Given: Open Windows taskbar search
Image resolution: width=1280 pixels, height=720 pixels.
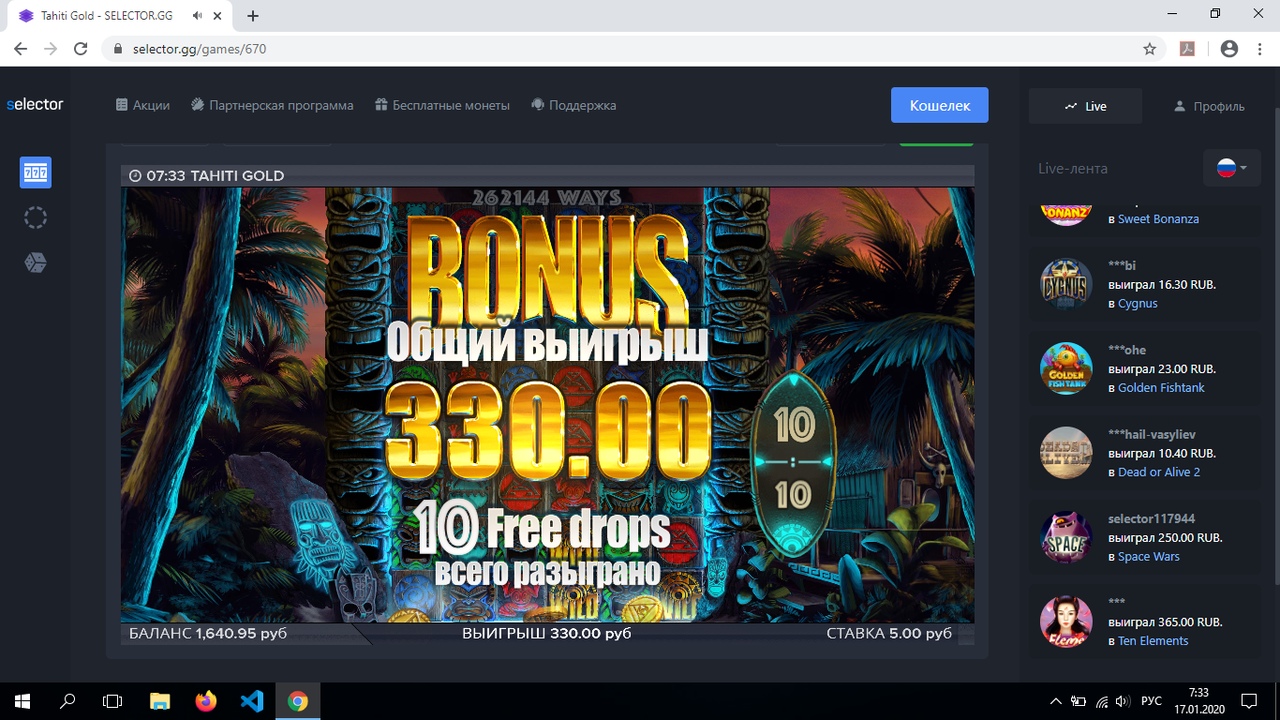Looking at the screenshot, I should [x=68, y=701].
